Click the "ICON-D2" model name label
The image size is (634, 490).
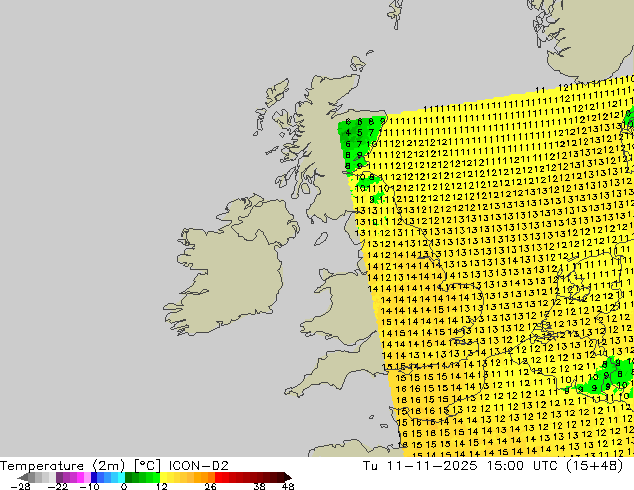pyautogui.click(x=199, y=466)
